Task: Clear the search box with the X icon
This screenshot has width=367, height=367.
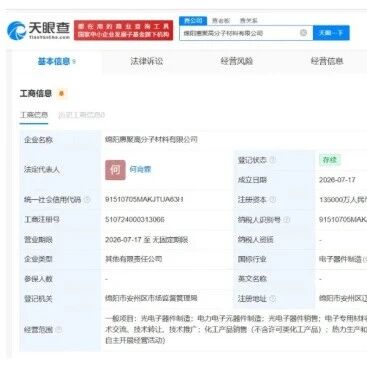Action: pos(303,33)
